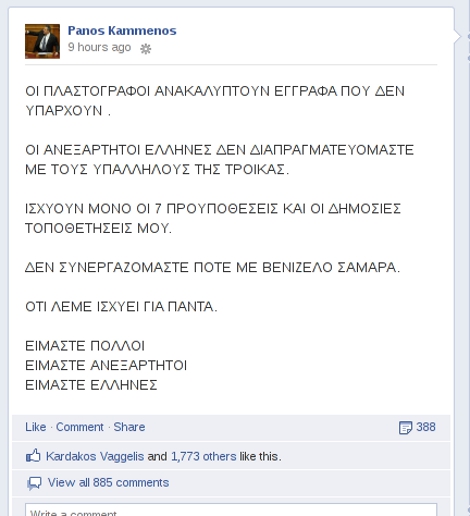Screen dimensions: 470x516
Task: Open the 9 hours ago timestamp
Action: point(99,47)
